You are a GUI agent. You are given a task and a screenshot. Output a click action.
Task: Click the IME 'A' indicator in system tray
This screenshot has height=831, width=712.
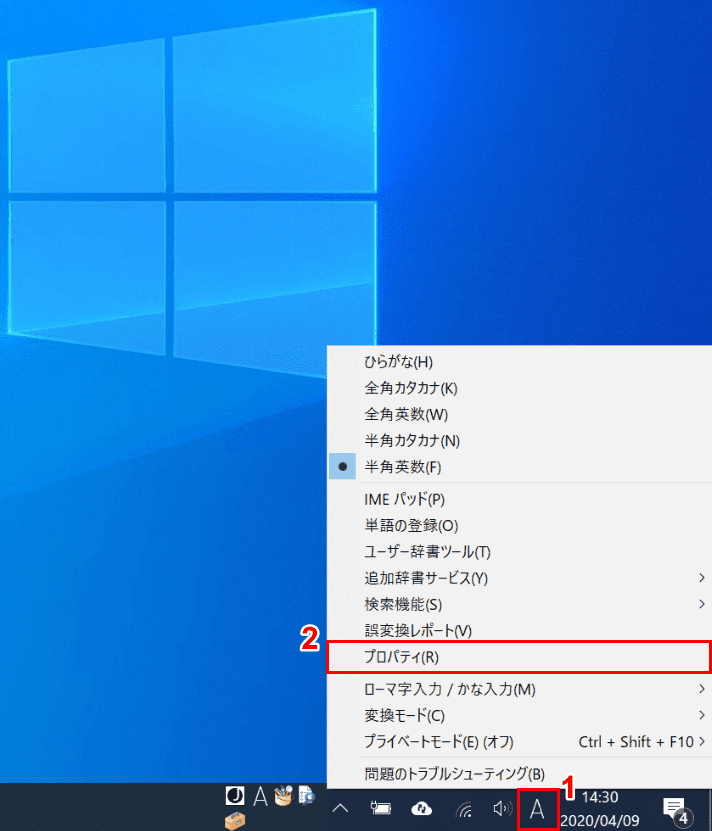pyautogui.click(x=538, y=809)
